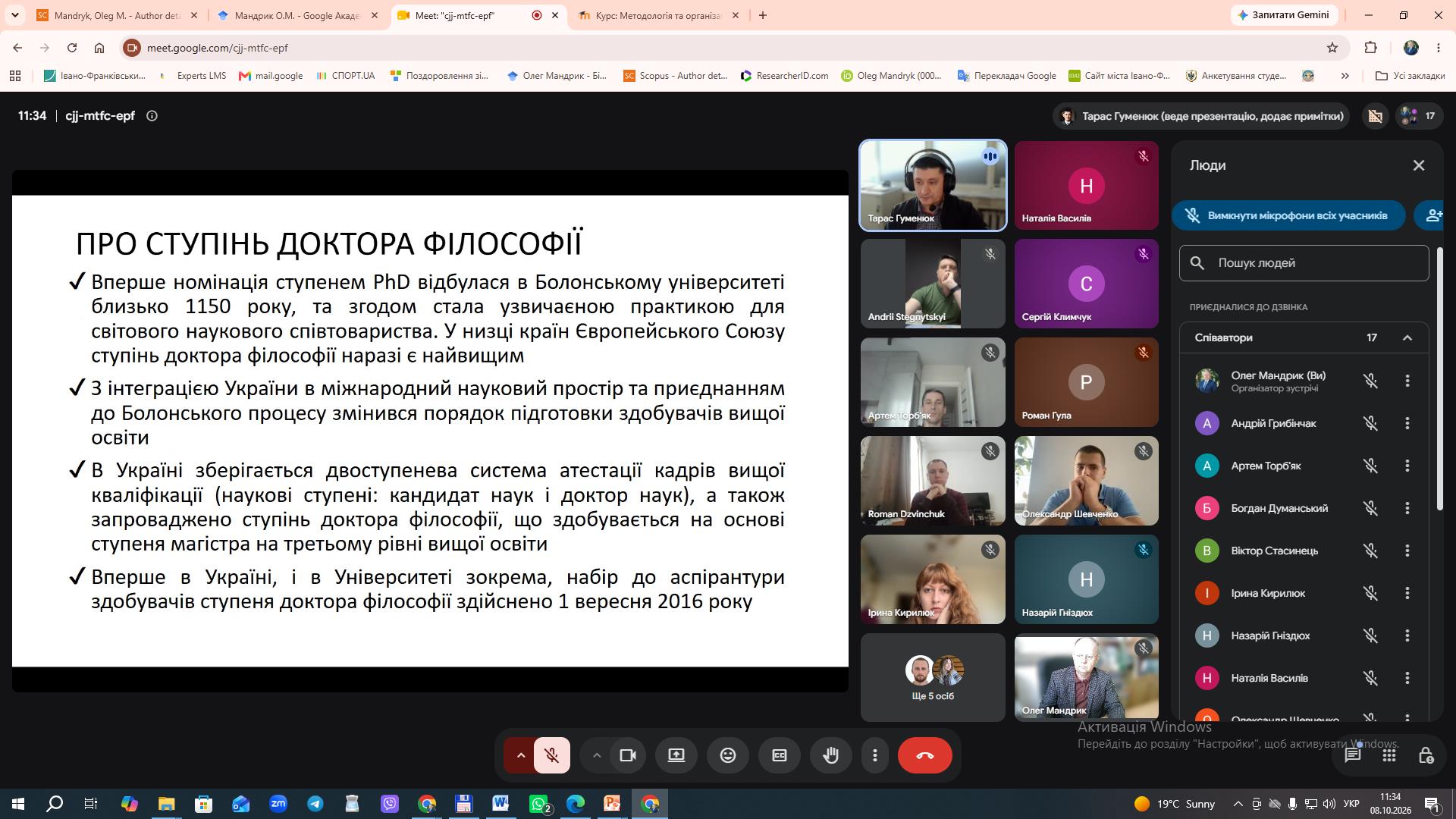Open the Scopus - Author det... bookmark
Viewport: 1456px width, 819px height.
pos(675,76)
